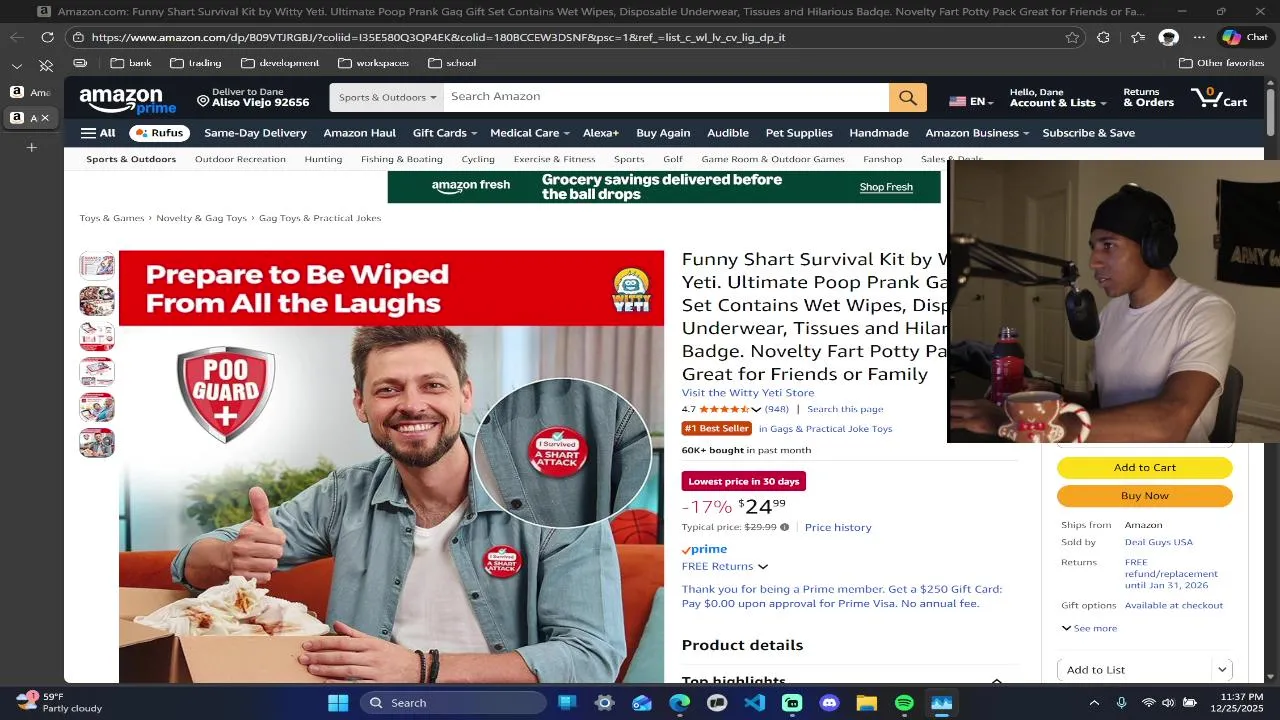Click the Buy Now button
The width and height of the screenshot is (1280, 720).
click(1145, 496)
